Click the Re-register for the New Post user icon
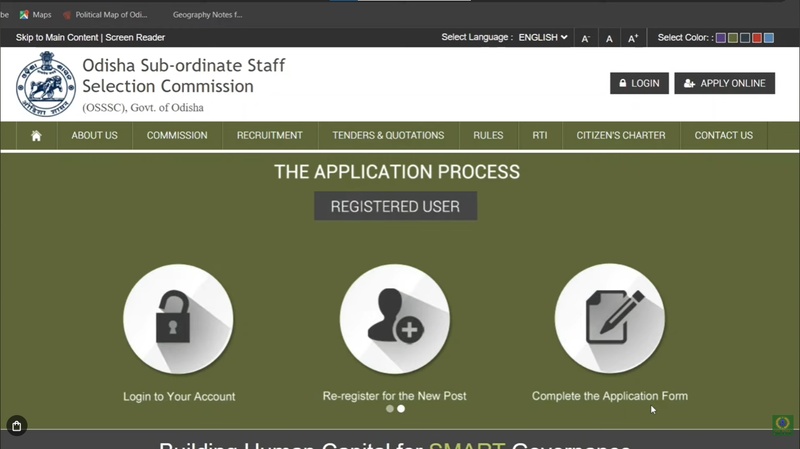The height and width of the screenshot is (449, 800). click(395, 319)
